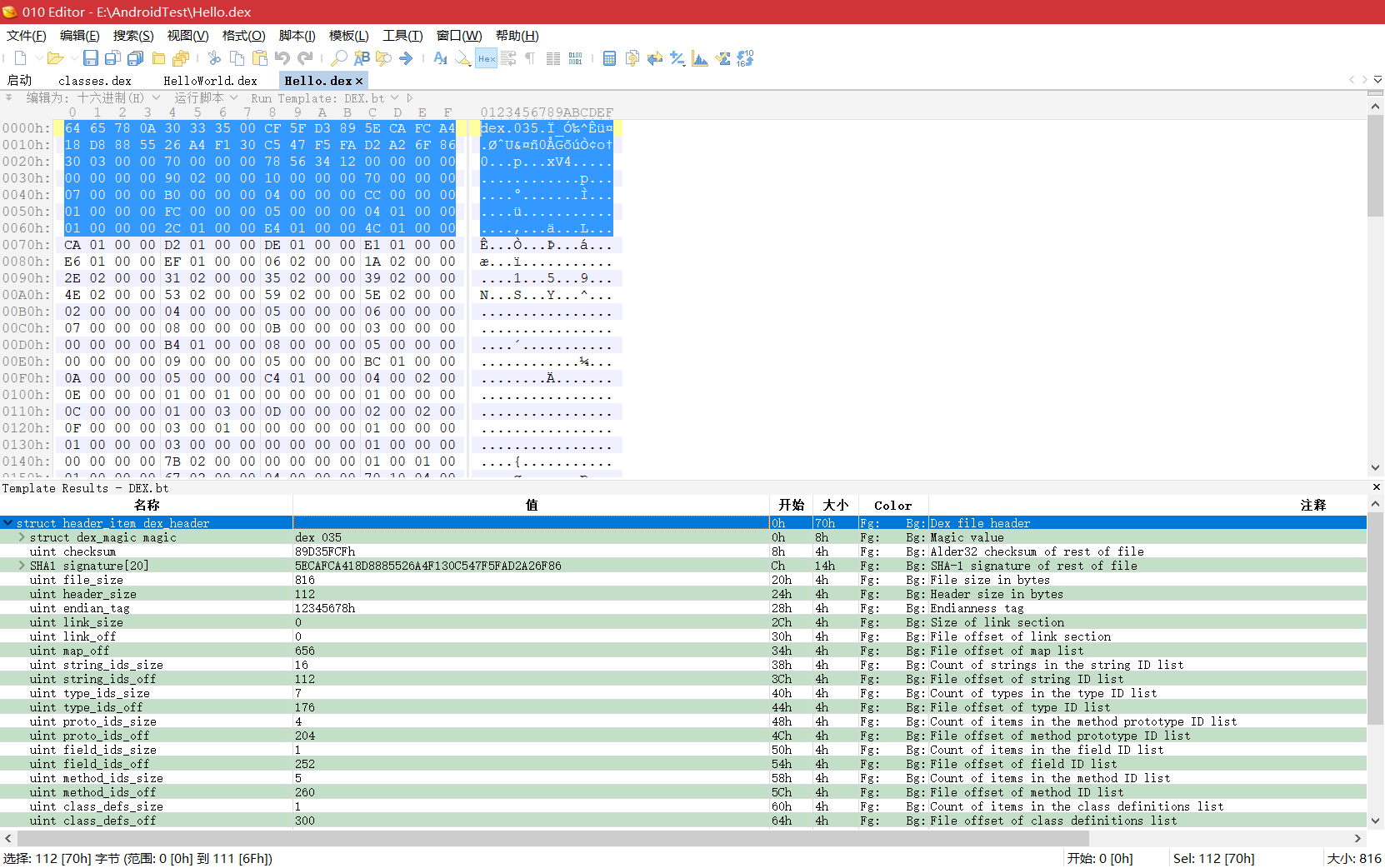The height and width of the screenshot is (868, 1385).
Task: Click the 开始 column header
Action: coord(791,505)
